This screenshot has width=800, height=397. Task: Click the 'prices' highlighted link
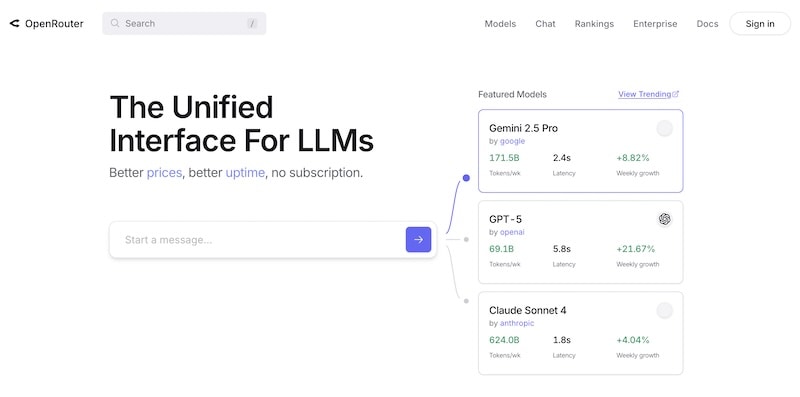click(x=164, y=173)
